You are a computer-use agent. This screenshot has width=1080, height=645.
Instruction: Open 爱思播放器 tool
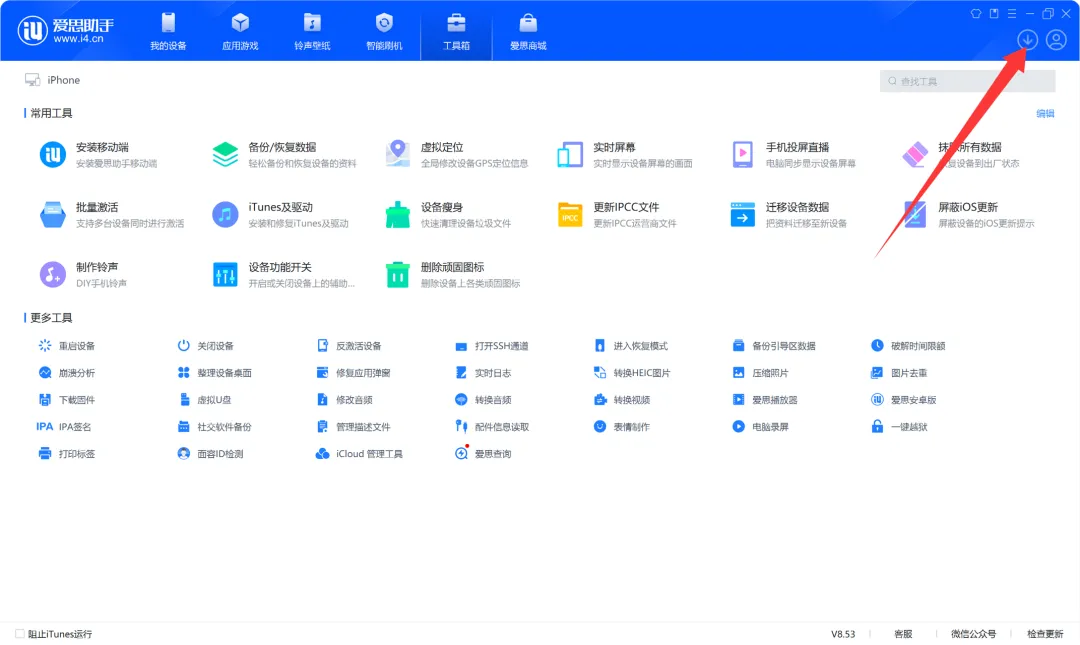765,400
